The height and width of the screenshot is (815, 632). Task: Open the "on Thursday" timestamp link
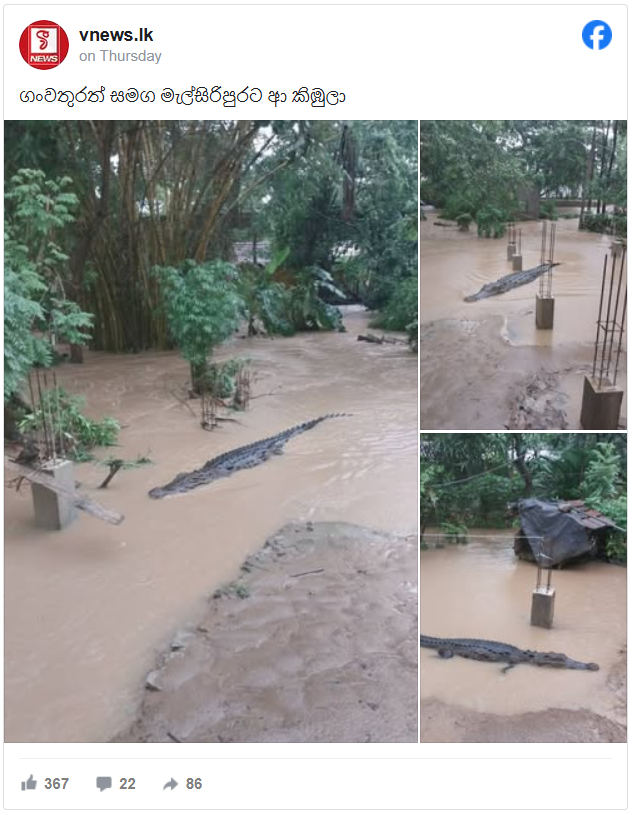120,56
